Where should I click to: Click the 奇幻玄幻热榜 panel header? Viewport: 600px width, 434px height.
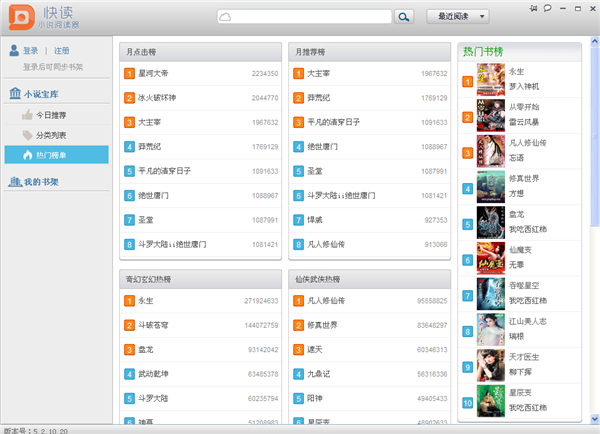(x=201, y=279)
